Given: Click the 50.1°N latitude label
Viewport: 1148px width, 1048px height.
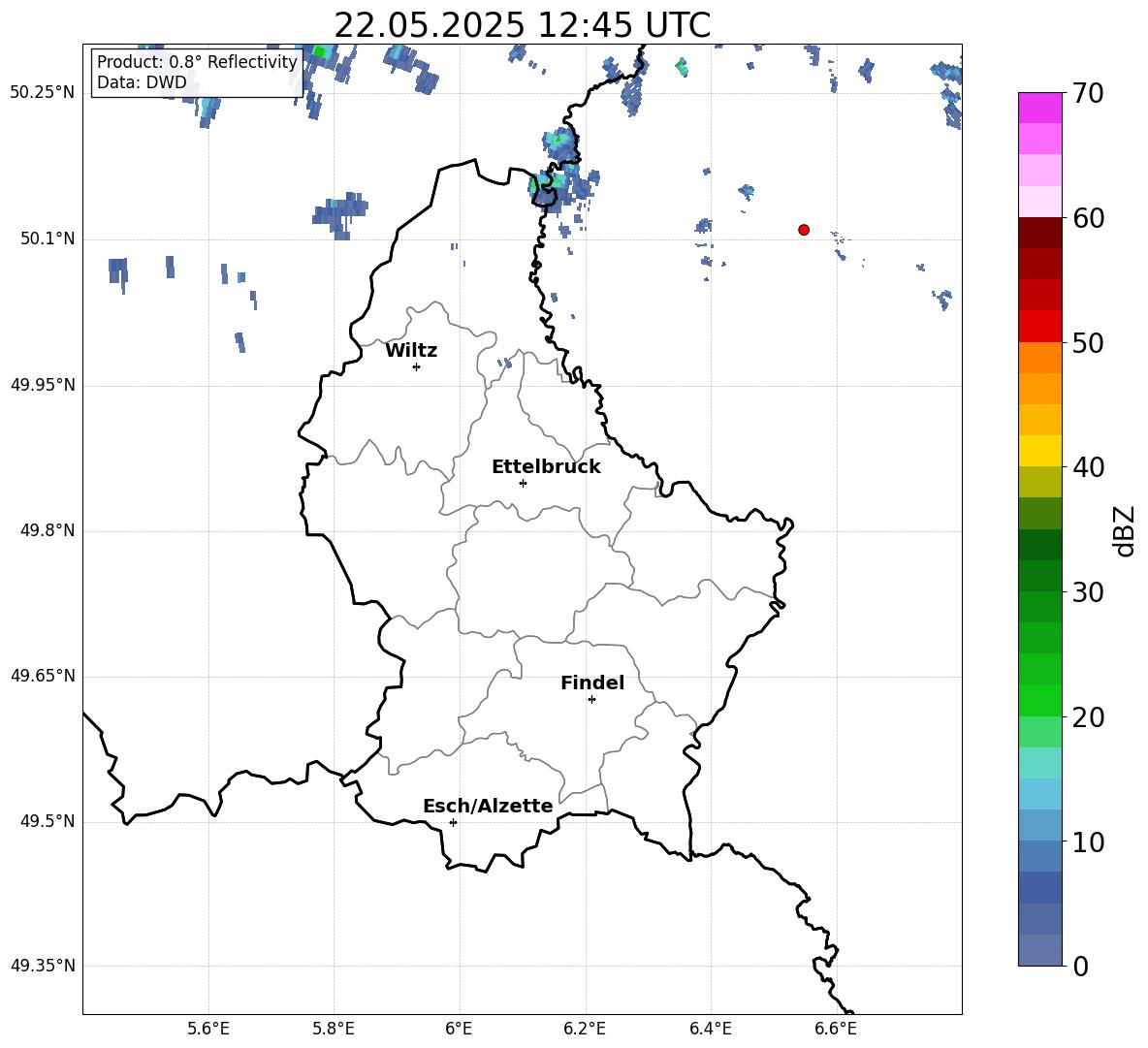Looking at the screenshot, I should pyautogui.click(x=48, y=238).
